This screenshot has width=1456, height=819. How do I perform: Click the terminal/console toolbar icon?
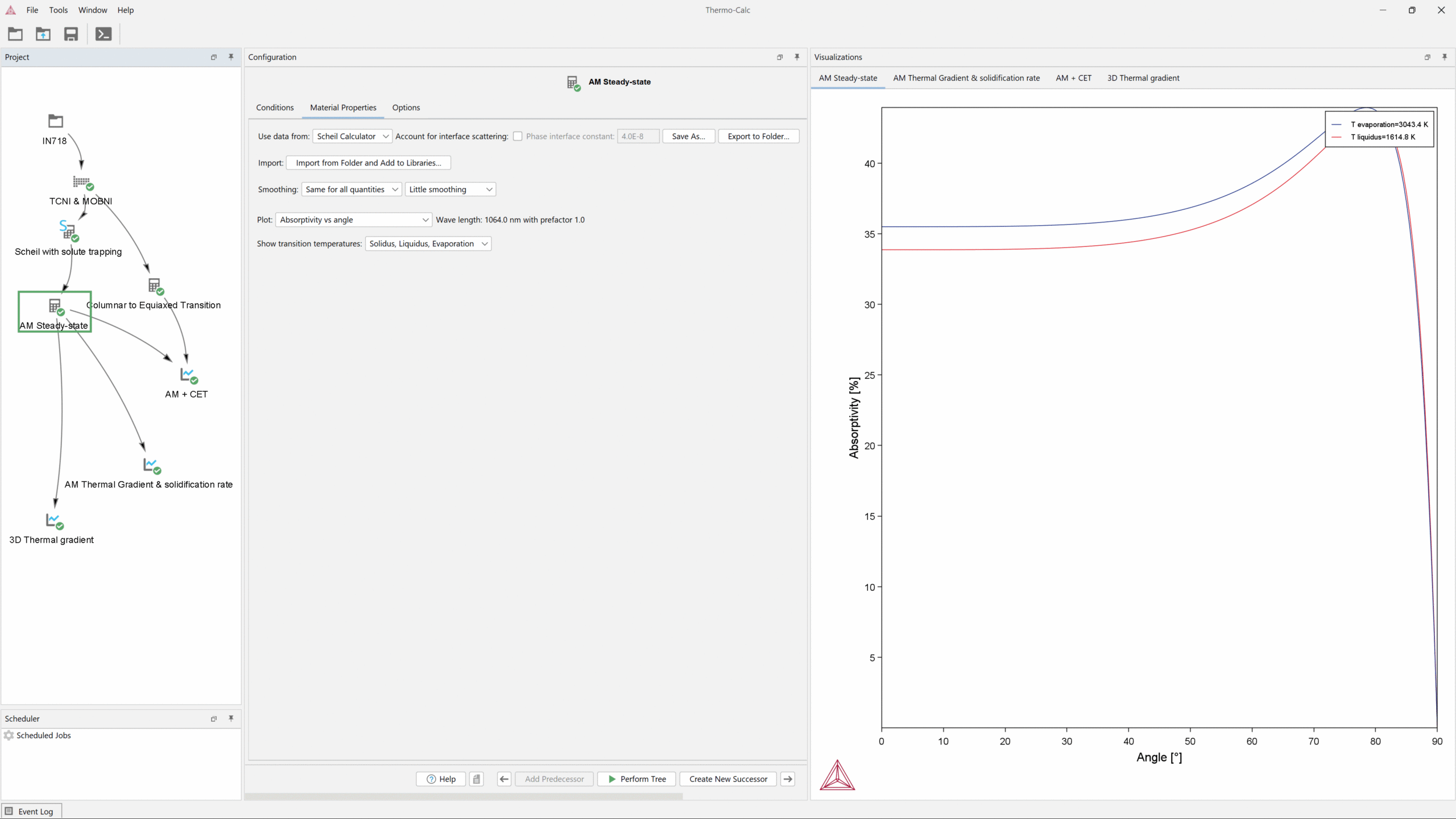click(x=103, y=34)
